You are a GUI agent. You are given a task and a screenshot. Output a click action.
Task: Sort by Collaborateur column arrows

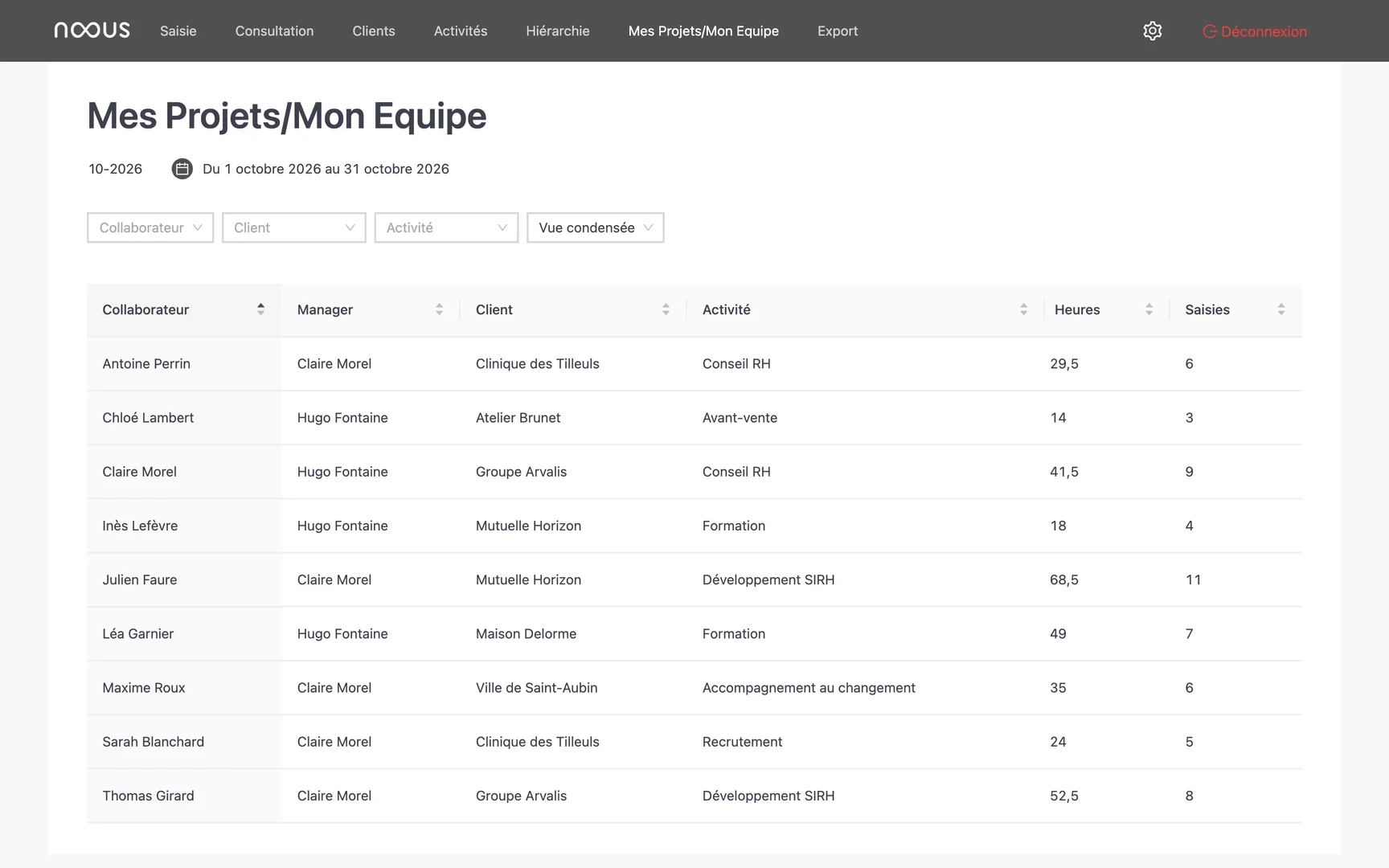260,309
